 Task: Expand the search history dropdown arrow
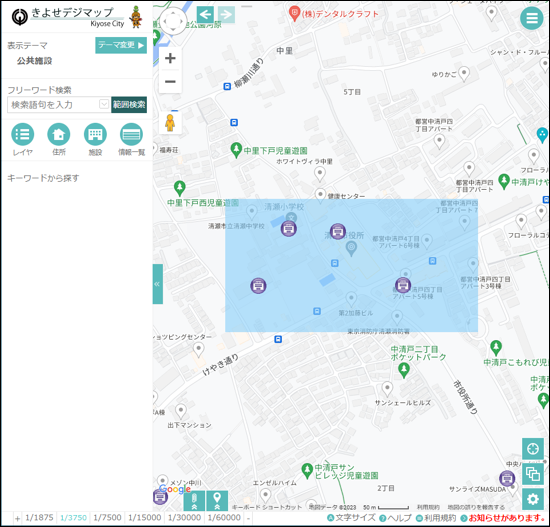point(104,104)
